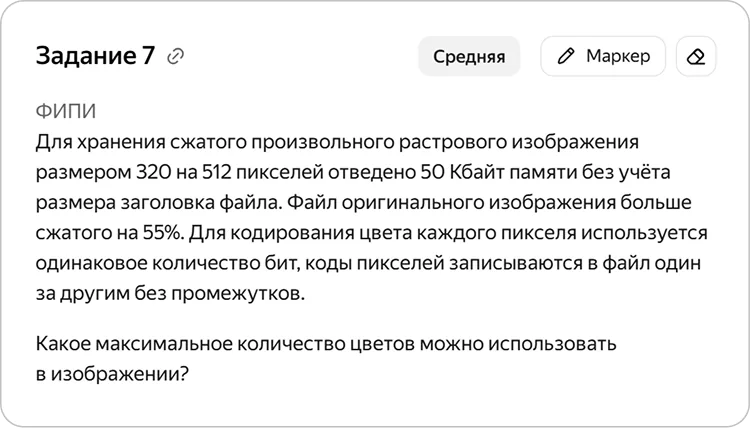Activate the Маркер highlighter button

coord(603,56)
